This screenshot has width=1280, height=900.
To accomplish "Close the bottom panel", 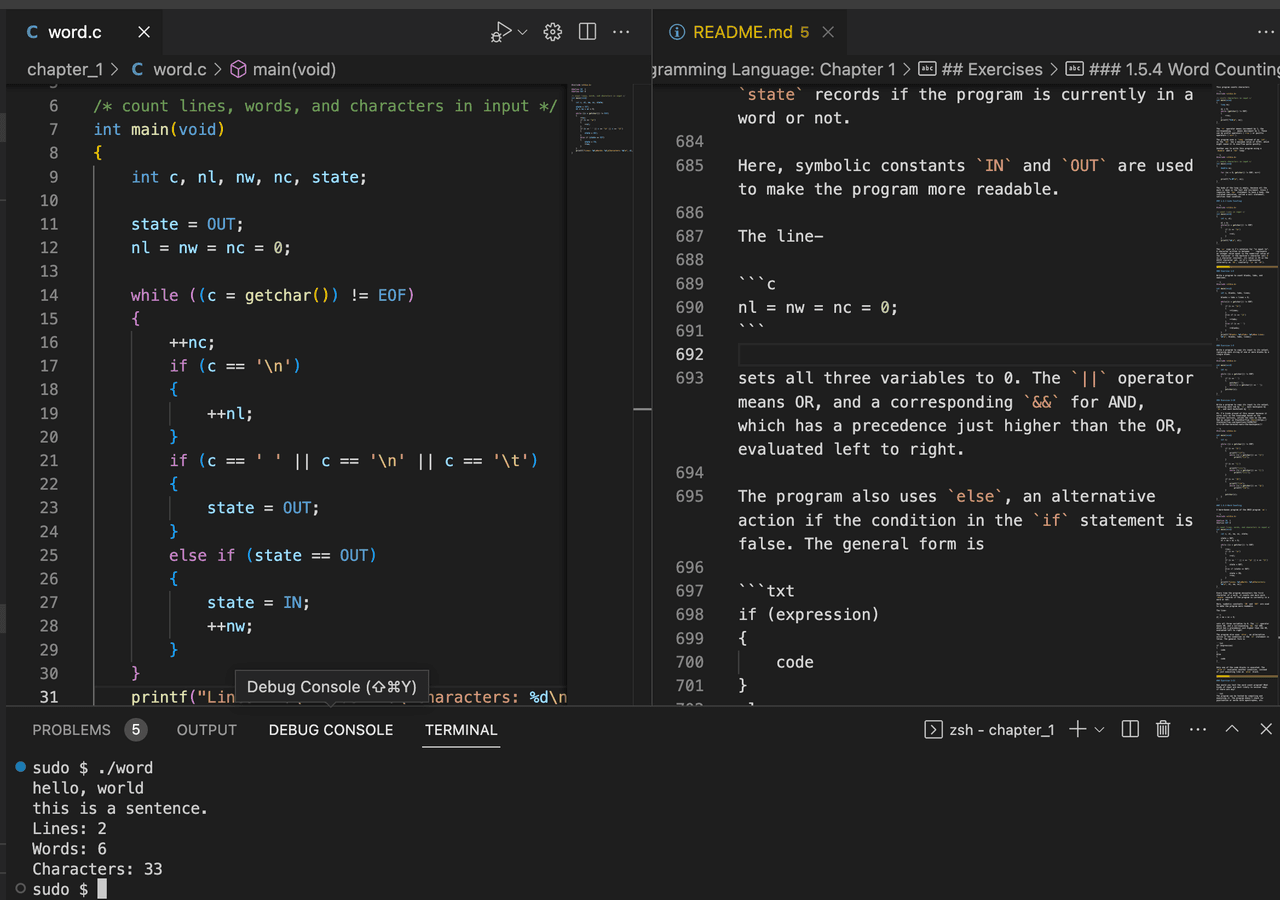I will (1266, 730).
